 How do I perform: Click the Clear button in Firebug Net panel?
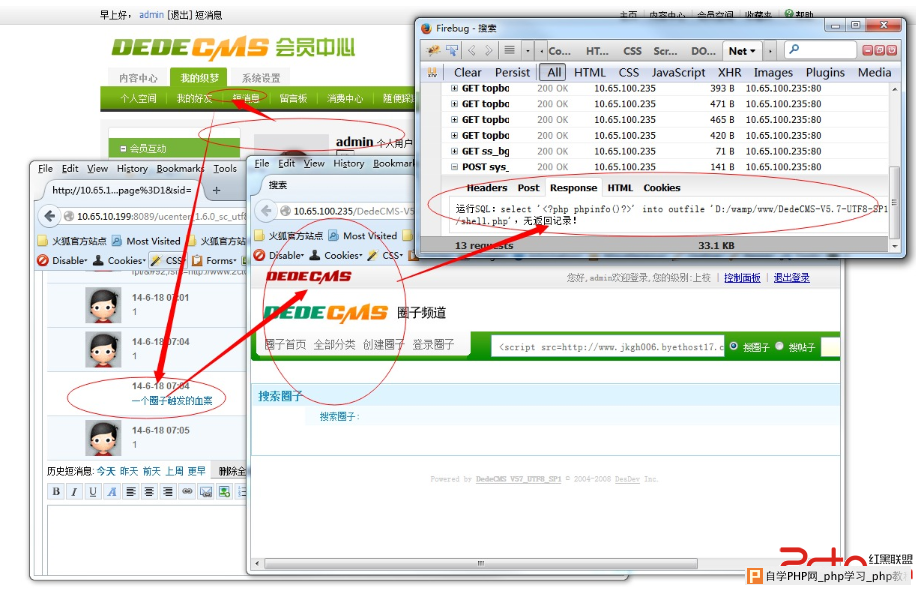(467, 72)
